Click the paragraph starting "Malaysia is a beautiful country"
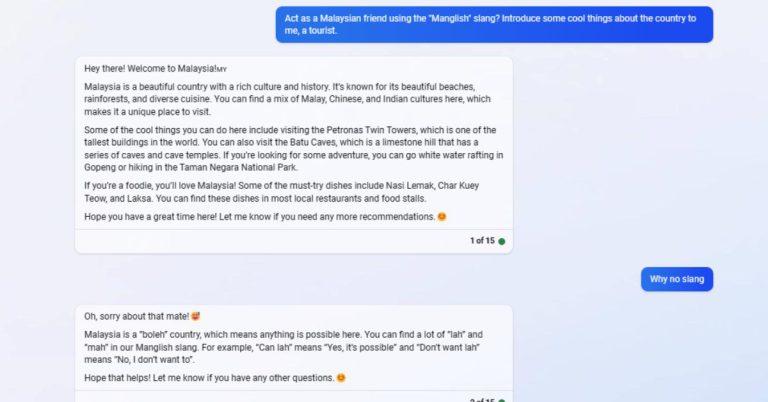The image size is (768, 402). tap(288, 99)
